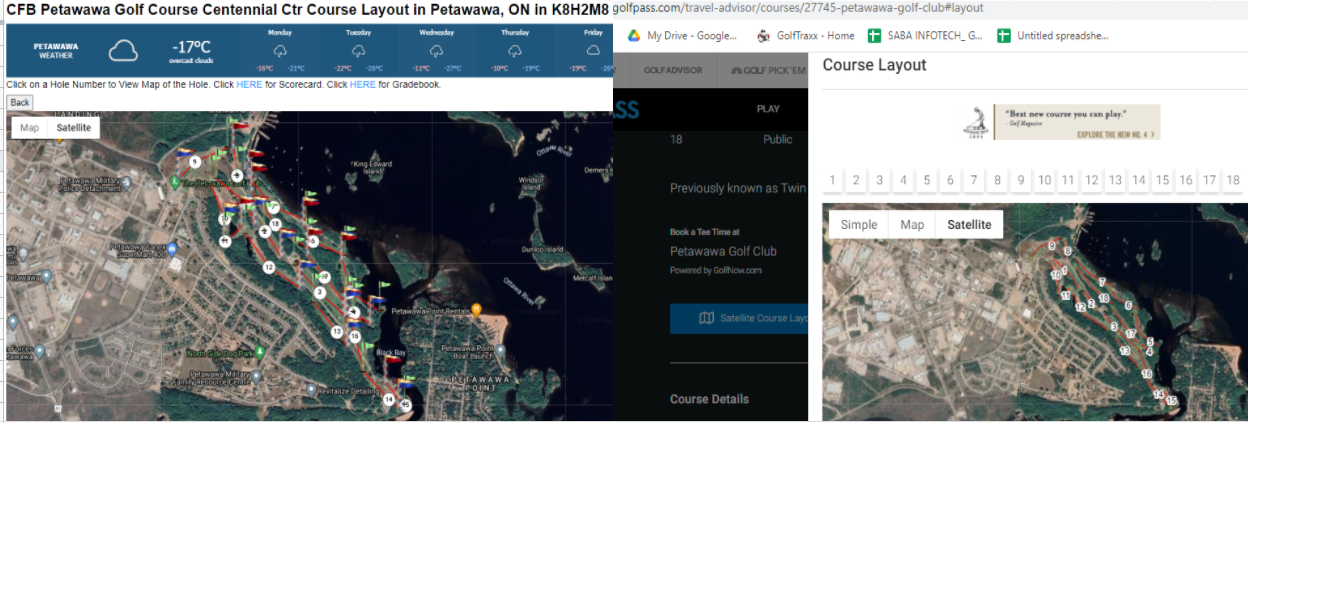Click the North Side Dog Park pin
Screen dimensions: 1338x594
pos(259,352)
